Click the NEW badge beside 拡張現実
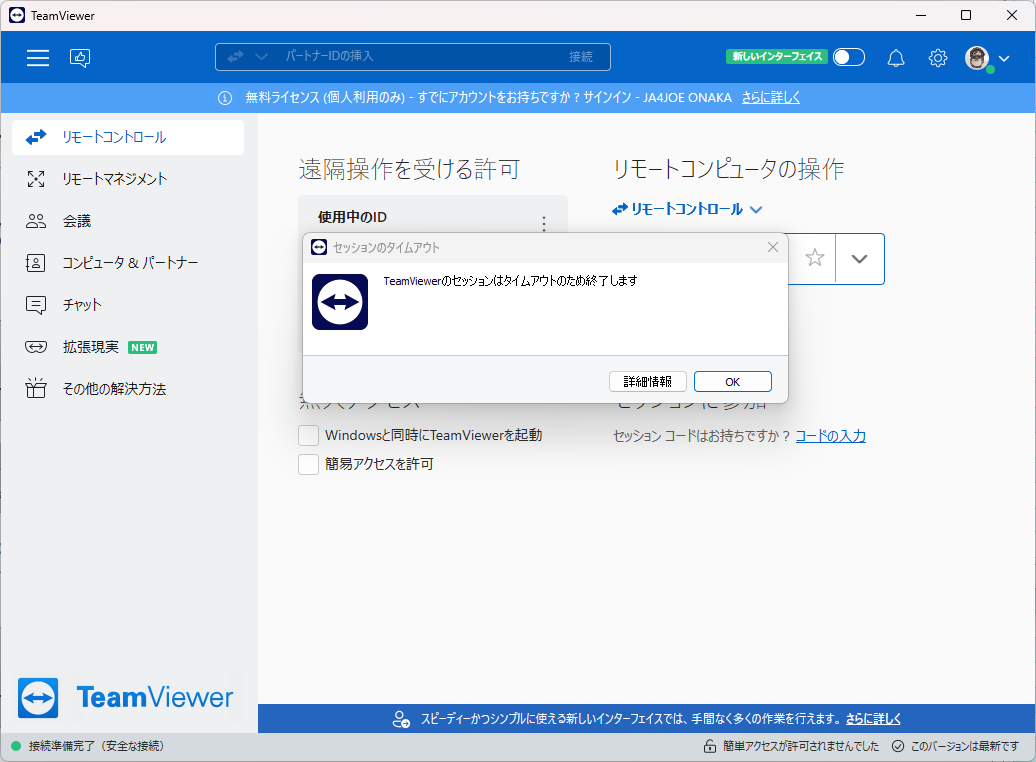1036x762 pixels. coord(143,348)
